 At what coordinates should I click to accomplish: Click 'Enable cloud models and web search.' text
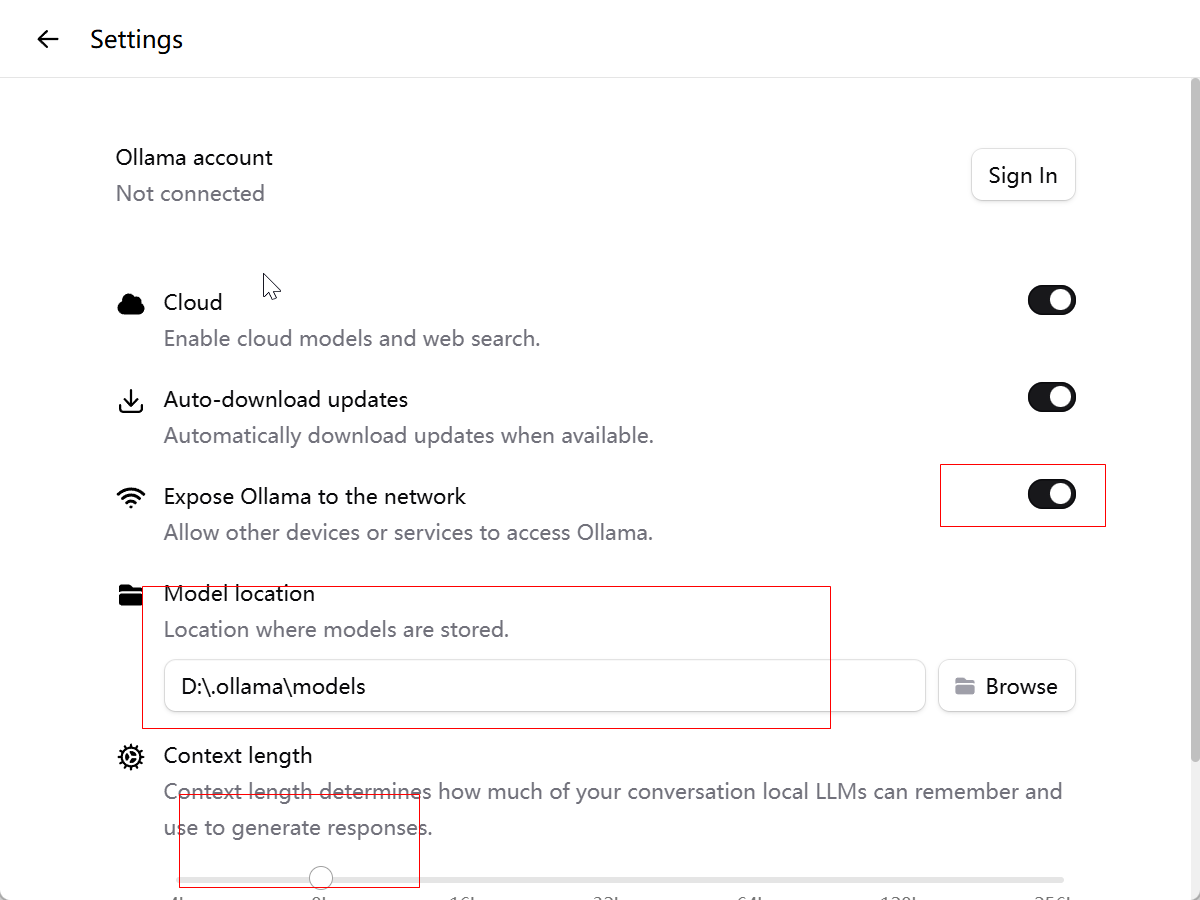point(352,339)
